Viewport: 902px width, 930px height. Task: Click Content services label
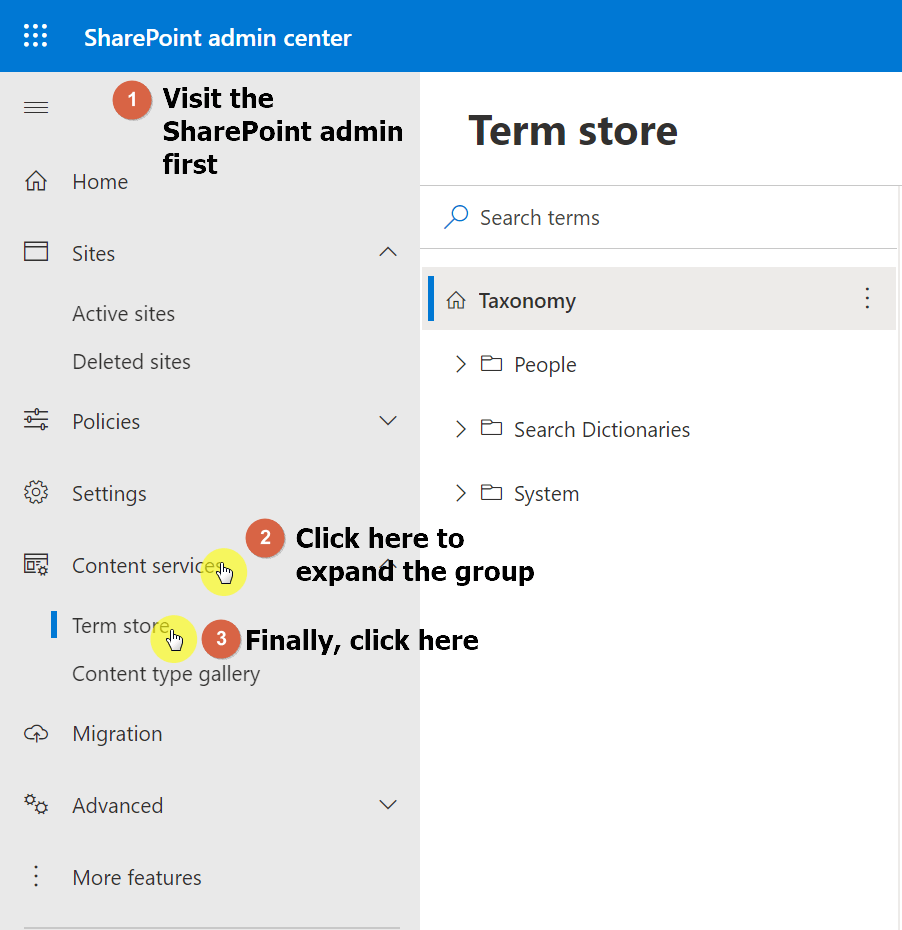click(145, 565)
